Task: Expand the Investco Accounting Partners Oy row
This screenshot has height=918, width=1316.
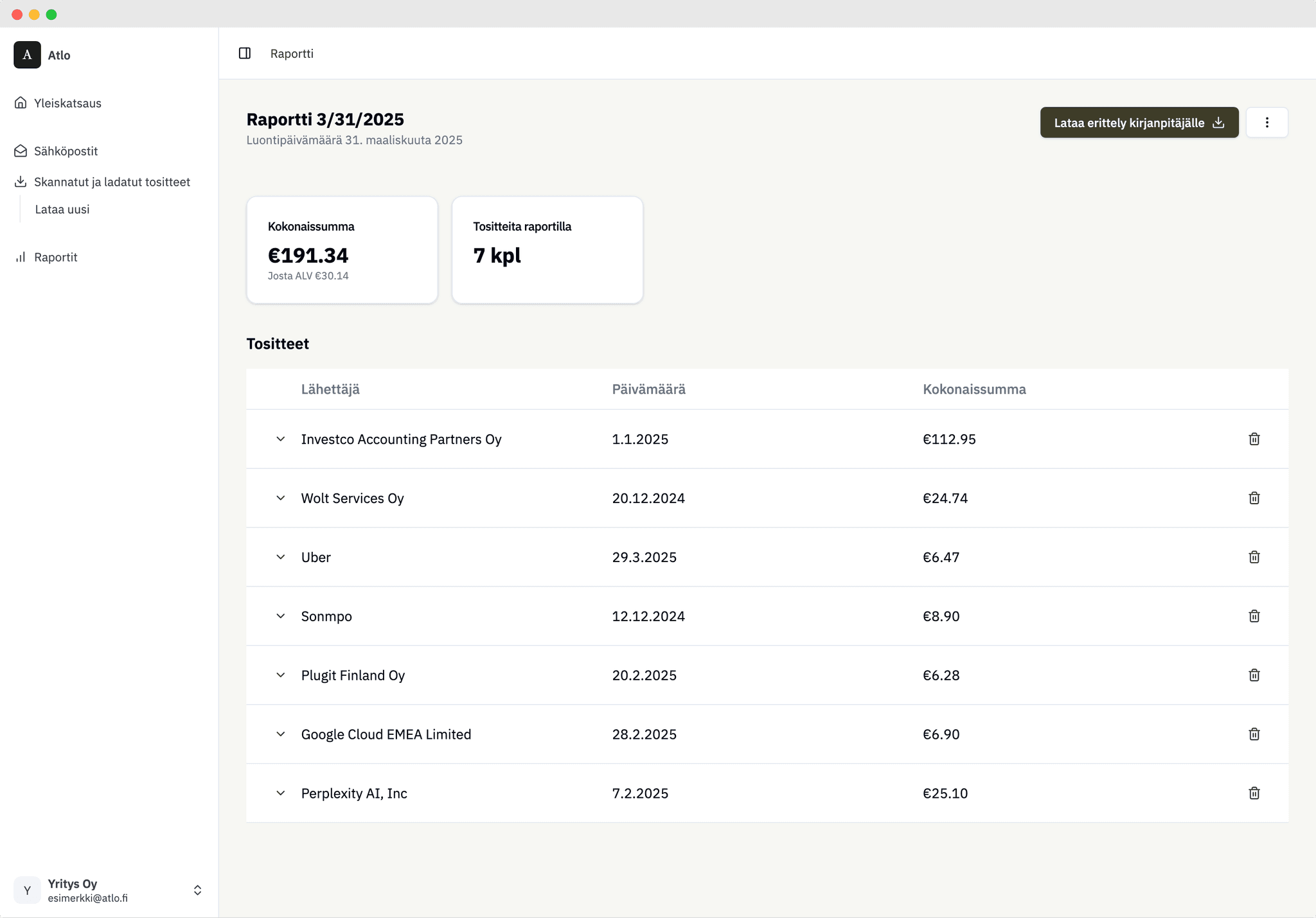Action: coord(280,439)
